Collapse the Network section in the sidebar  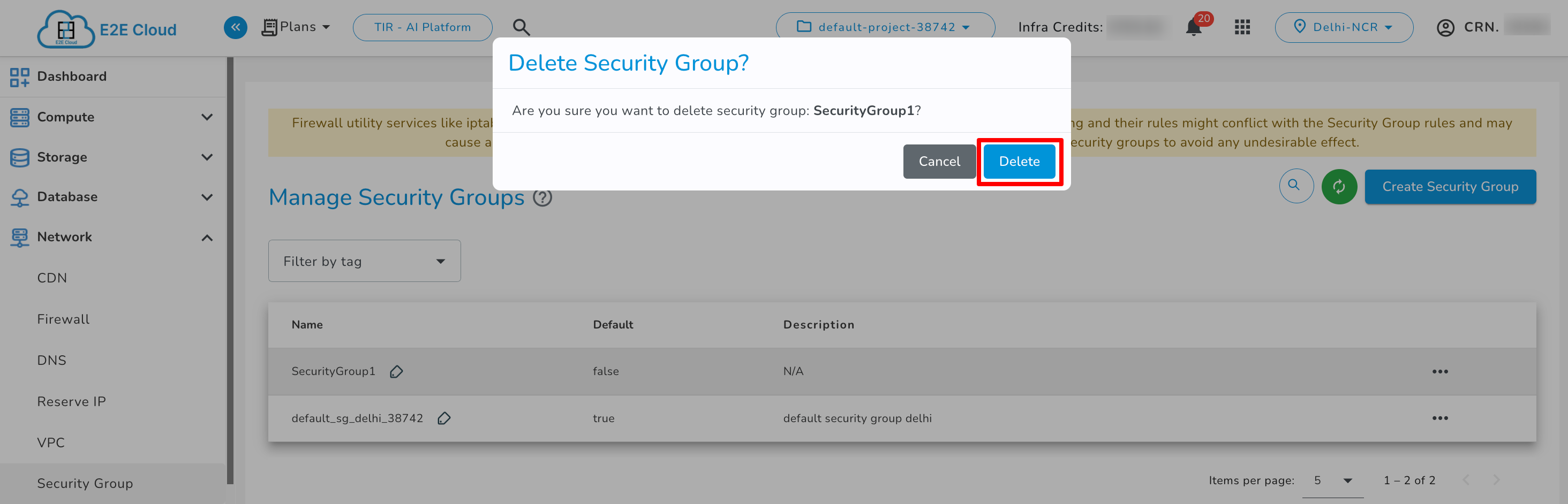[x=207, y=237]
